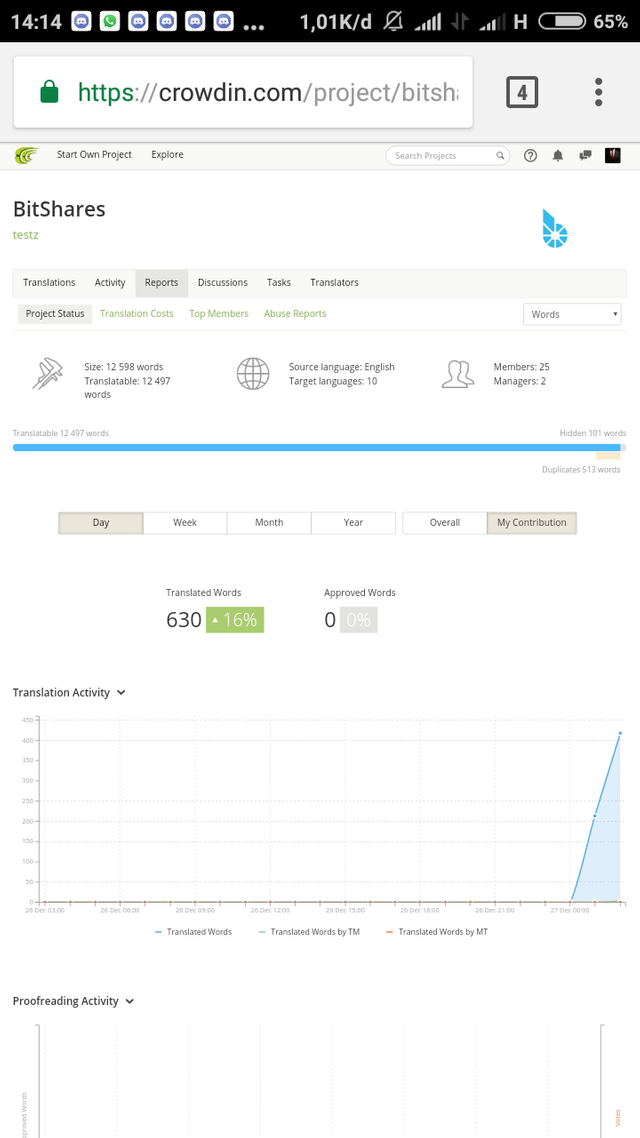Open the testz user link
The width and height of the screenshot is (640, 1138).
coord(25,235)
